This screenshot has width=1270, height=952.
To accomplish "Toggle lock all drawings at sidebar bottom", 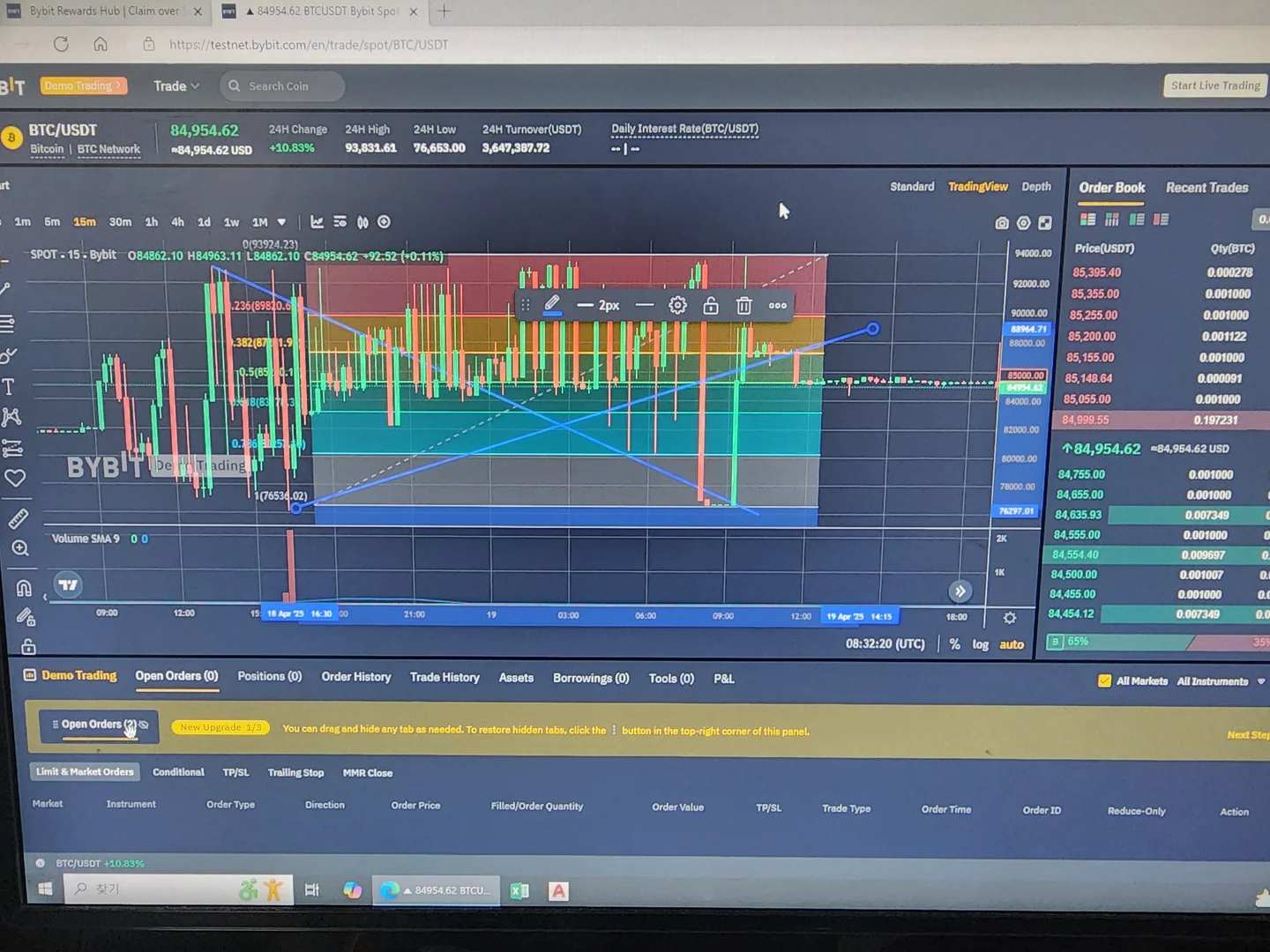I will point(28,647).
